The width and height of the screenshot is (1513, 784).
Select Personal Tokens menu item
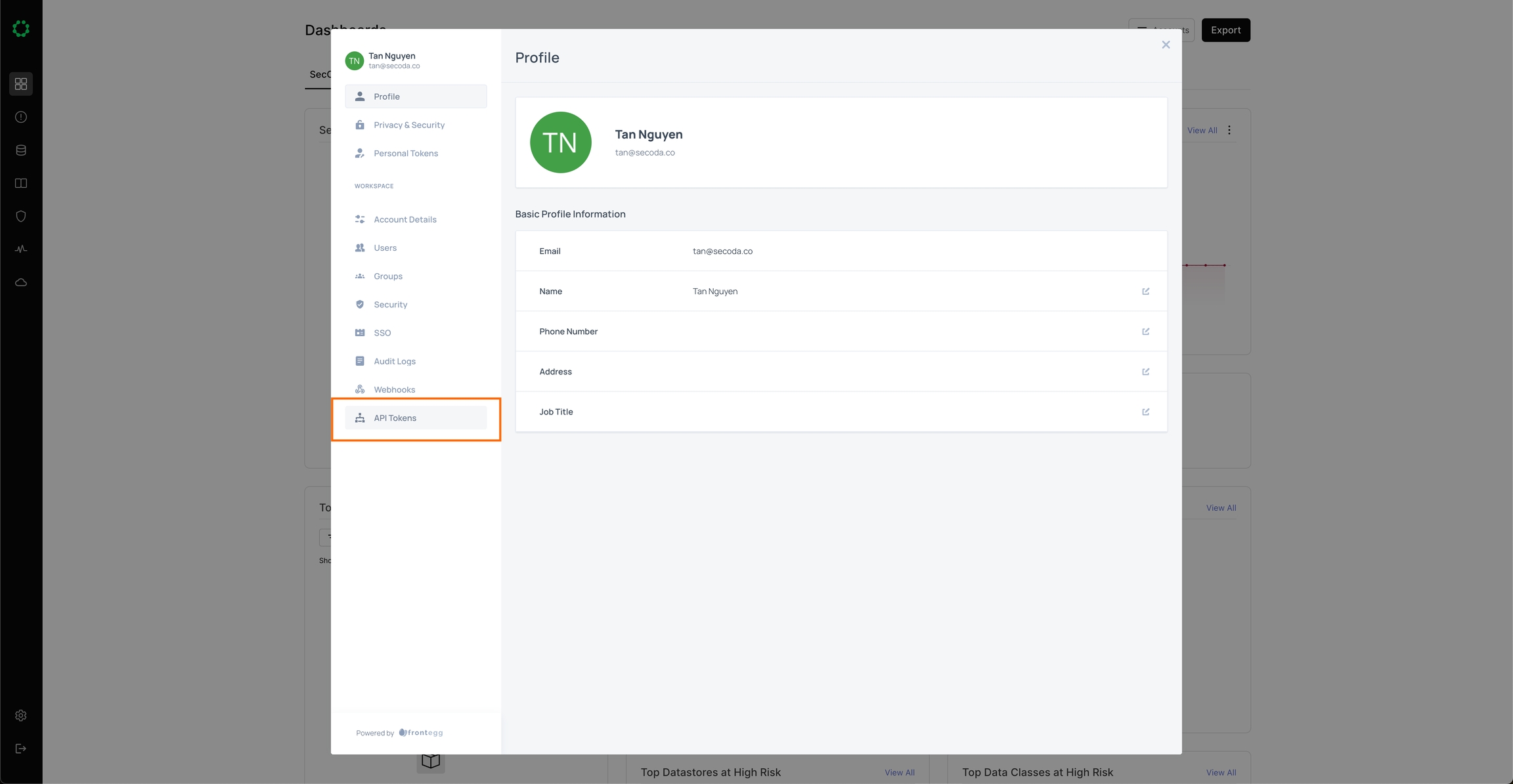[x=406, y=153]
